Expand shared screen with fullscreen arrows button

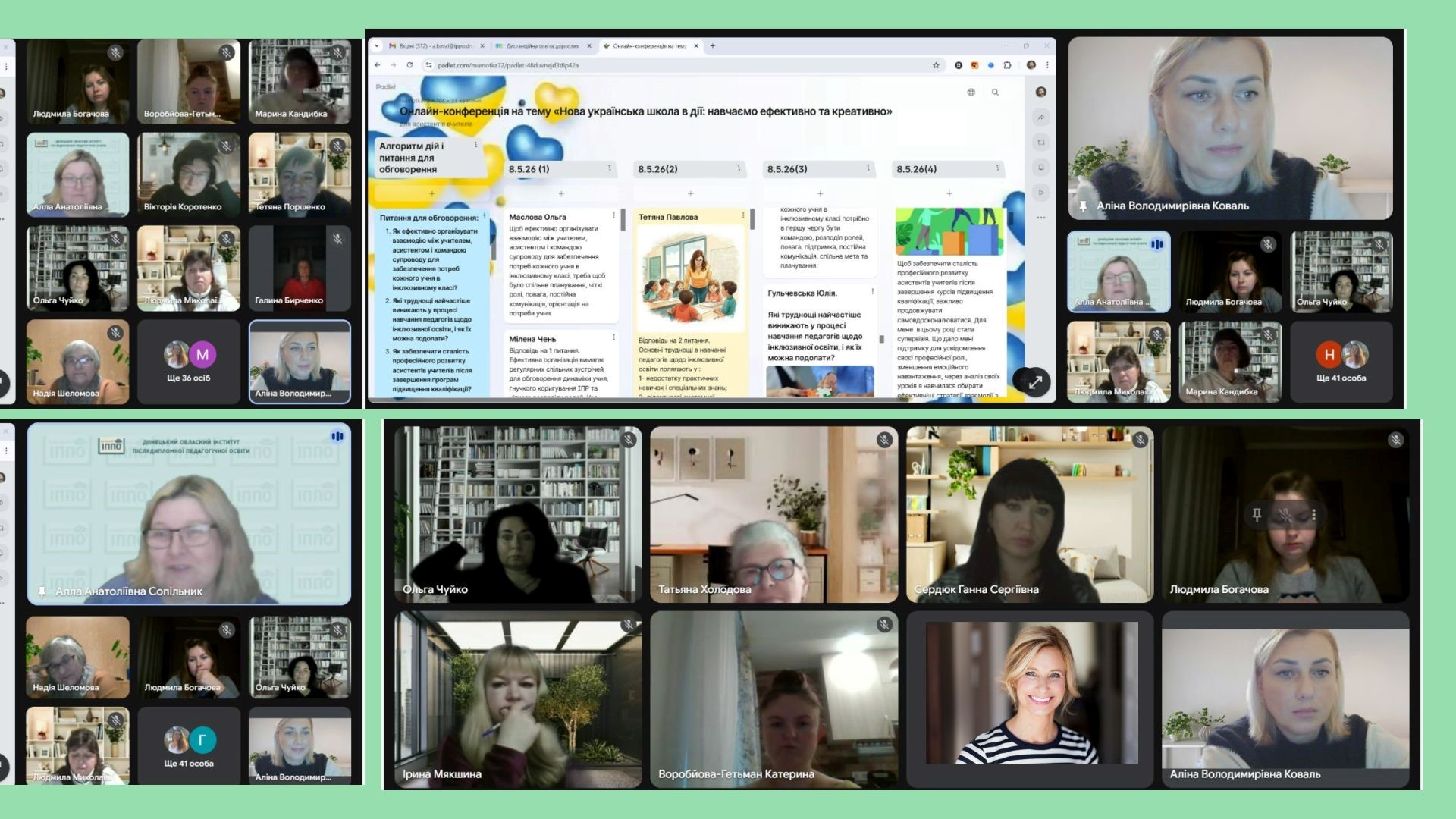pos(1034,382)
